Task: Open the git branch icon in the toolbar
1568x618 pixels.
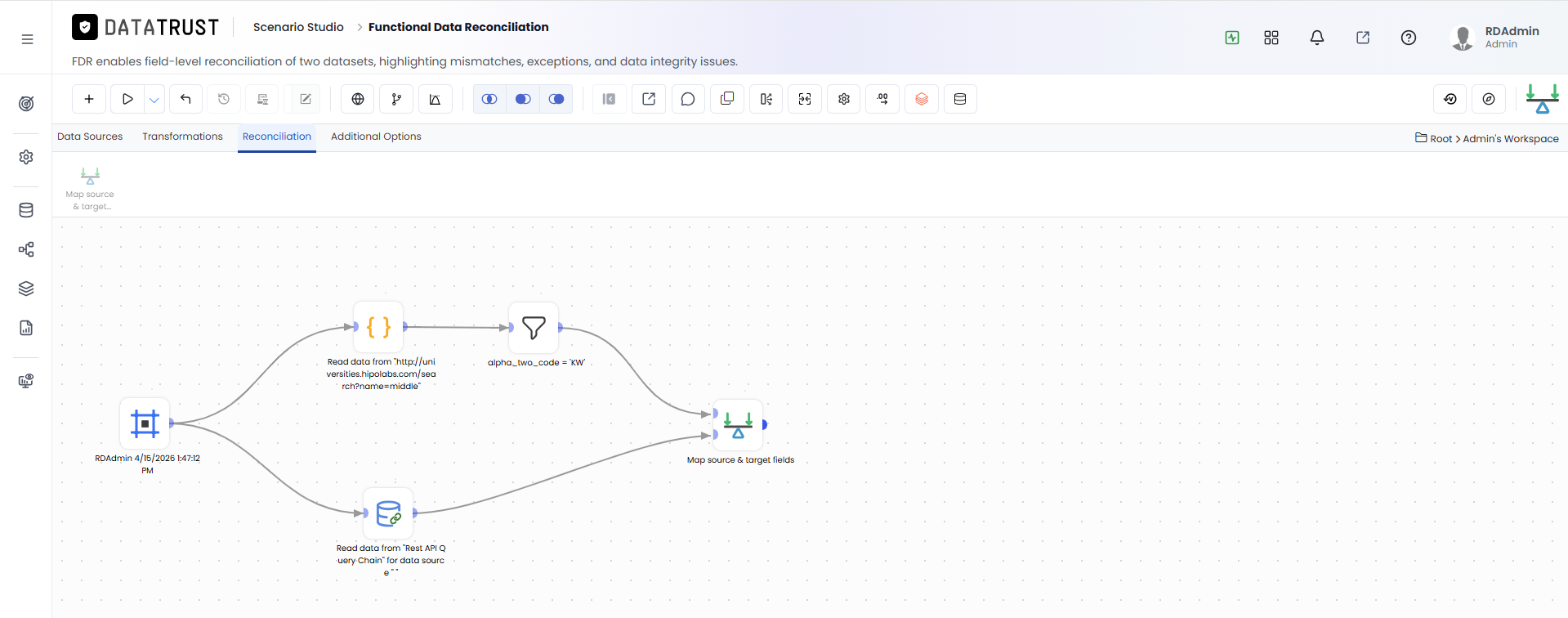Action: (x=396, y=99)
